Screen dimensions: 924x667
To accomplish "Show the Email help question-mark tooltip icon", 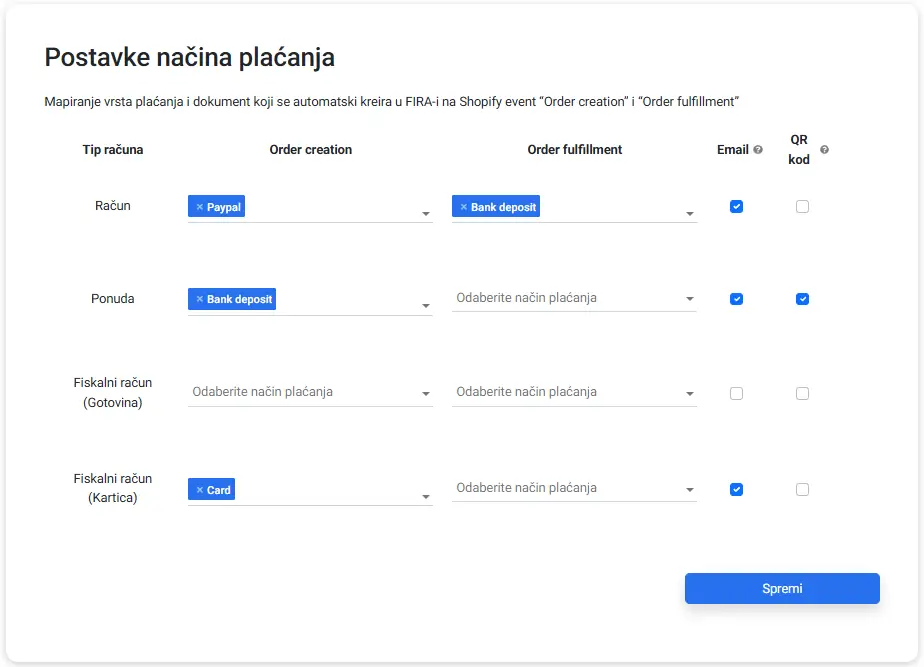I will tap(758, 150).
